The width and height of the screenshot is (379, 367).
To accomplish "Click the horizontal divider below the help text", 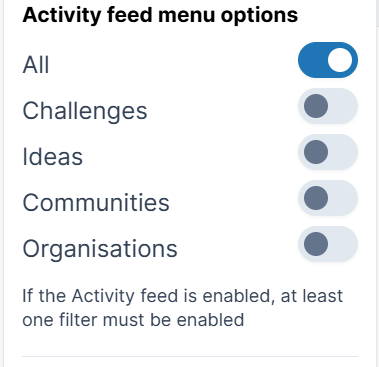I will click(x=190, y=356).
